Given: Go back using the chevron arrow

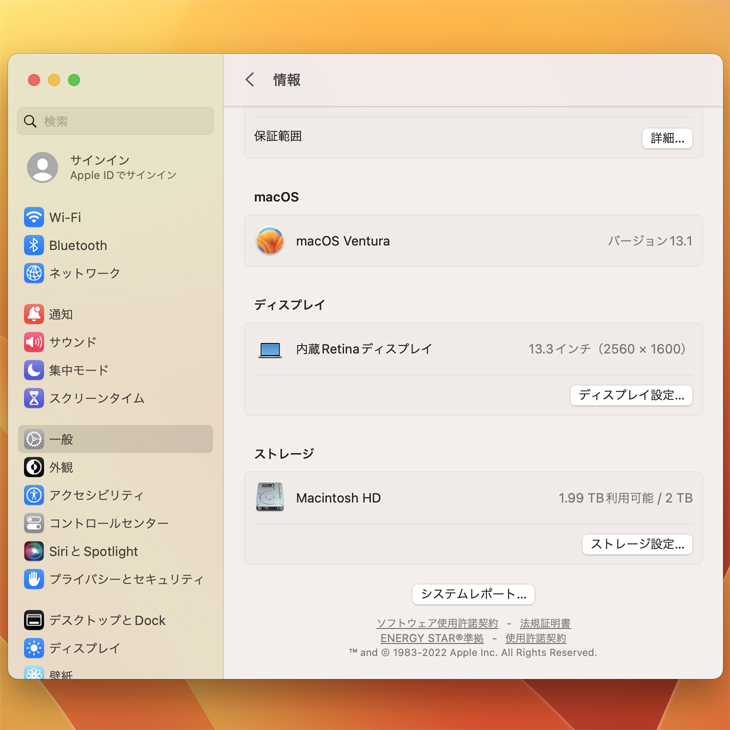Looking at the screenshot, I should tap(250, 80).
